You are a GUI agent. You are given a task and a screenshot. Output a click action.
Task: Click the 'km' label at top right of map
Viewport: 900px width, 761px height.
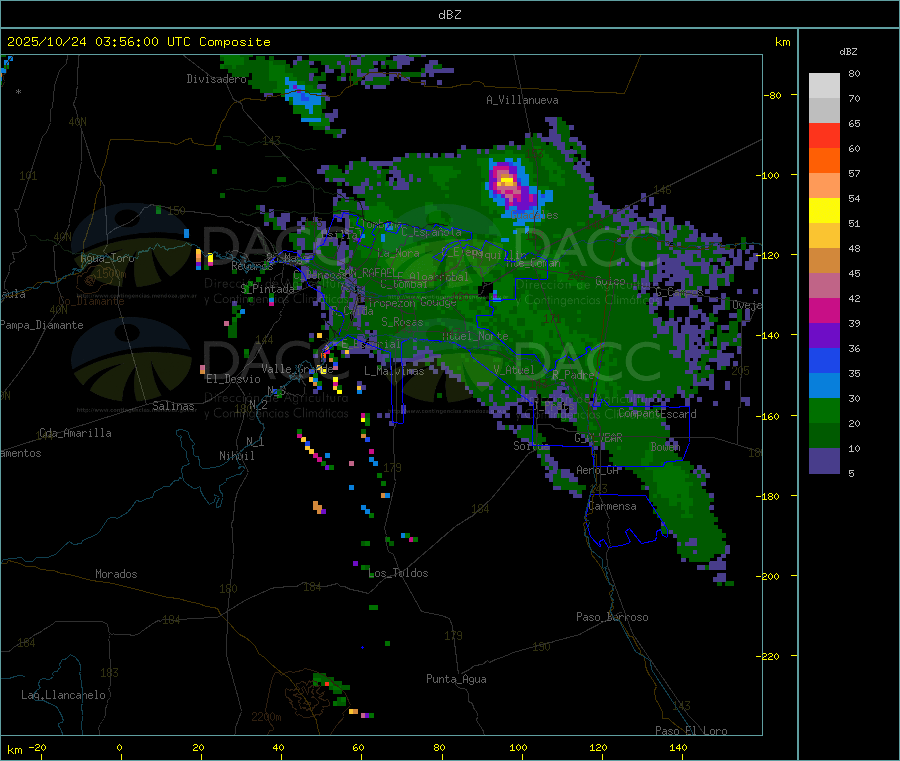pos(782,42)
